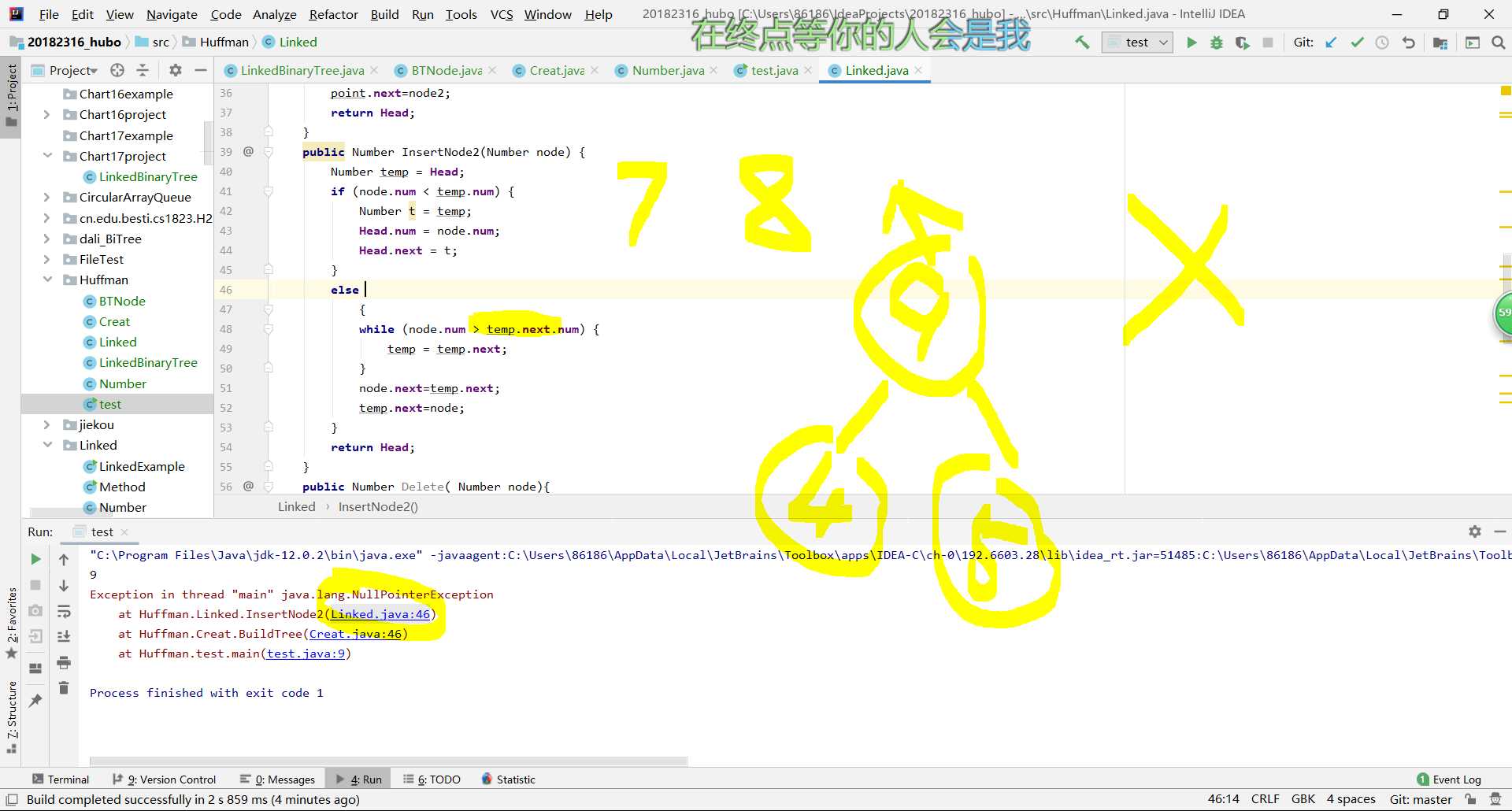Show Git history clock icon

(x=1382, y=43)
